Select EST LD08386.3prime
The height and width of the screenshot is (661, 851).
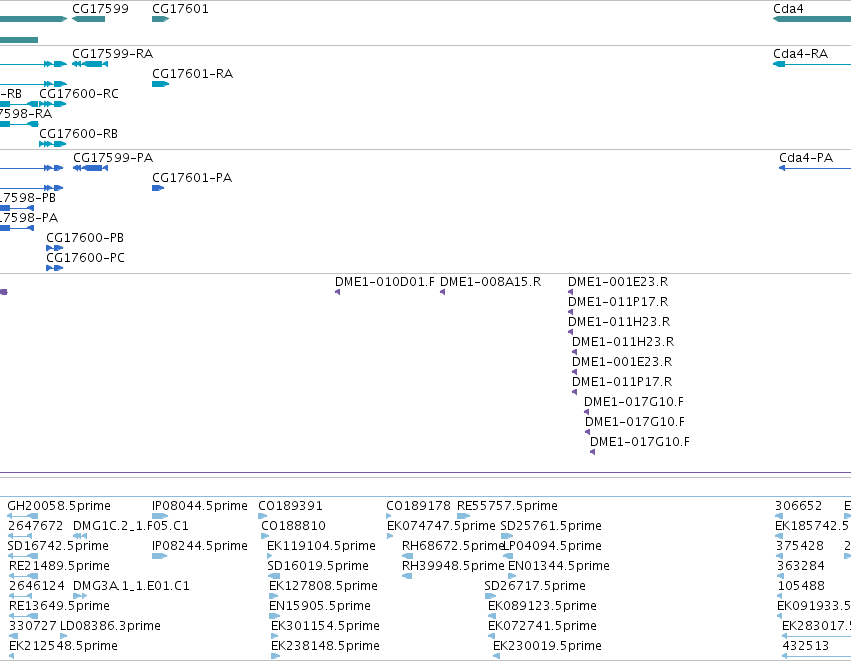110,626
